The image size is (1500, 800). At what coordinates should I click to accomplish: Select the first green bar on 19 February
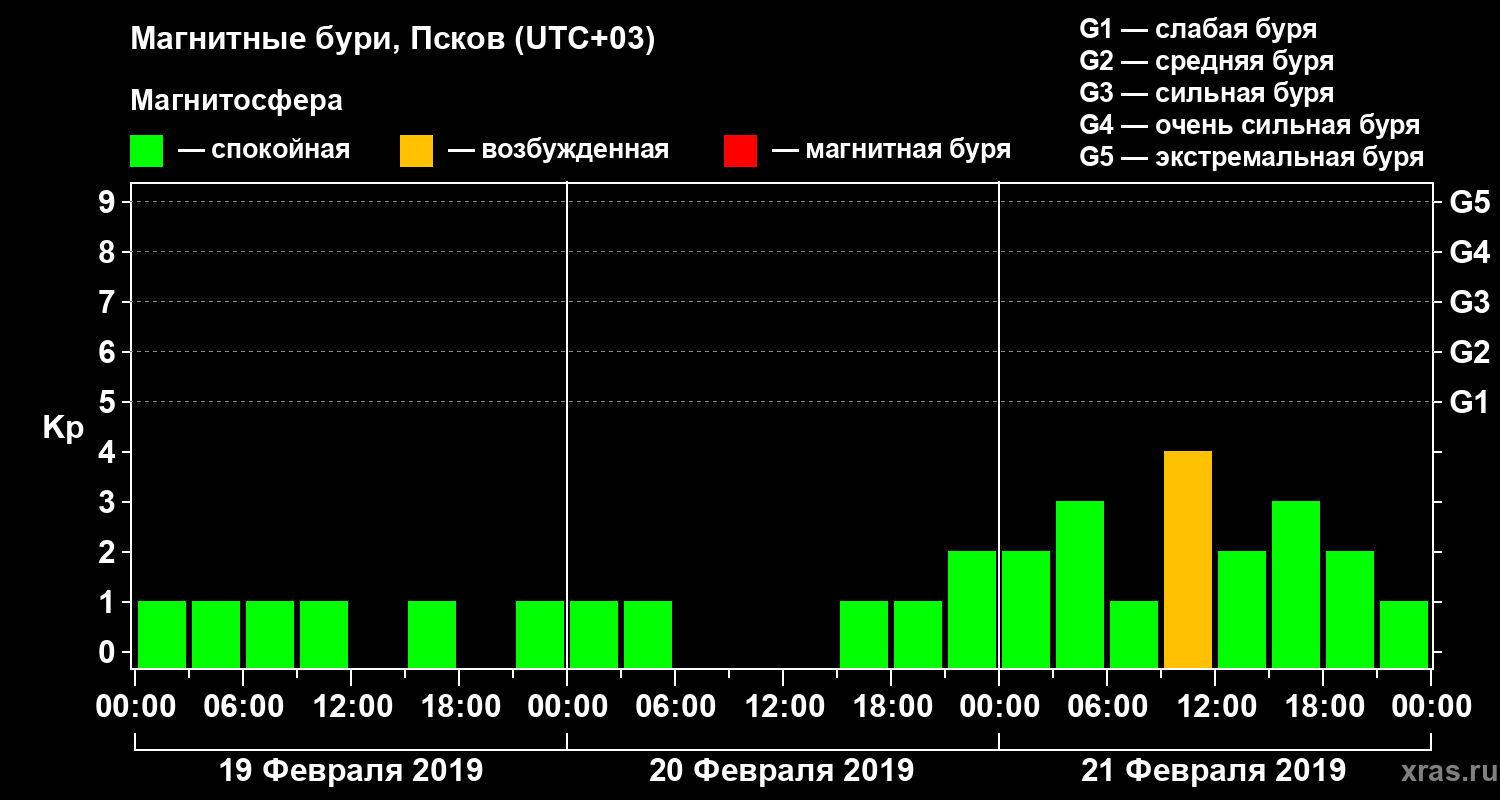point(162,634)
